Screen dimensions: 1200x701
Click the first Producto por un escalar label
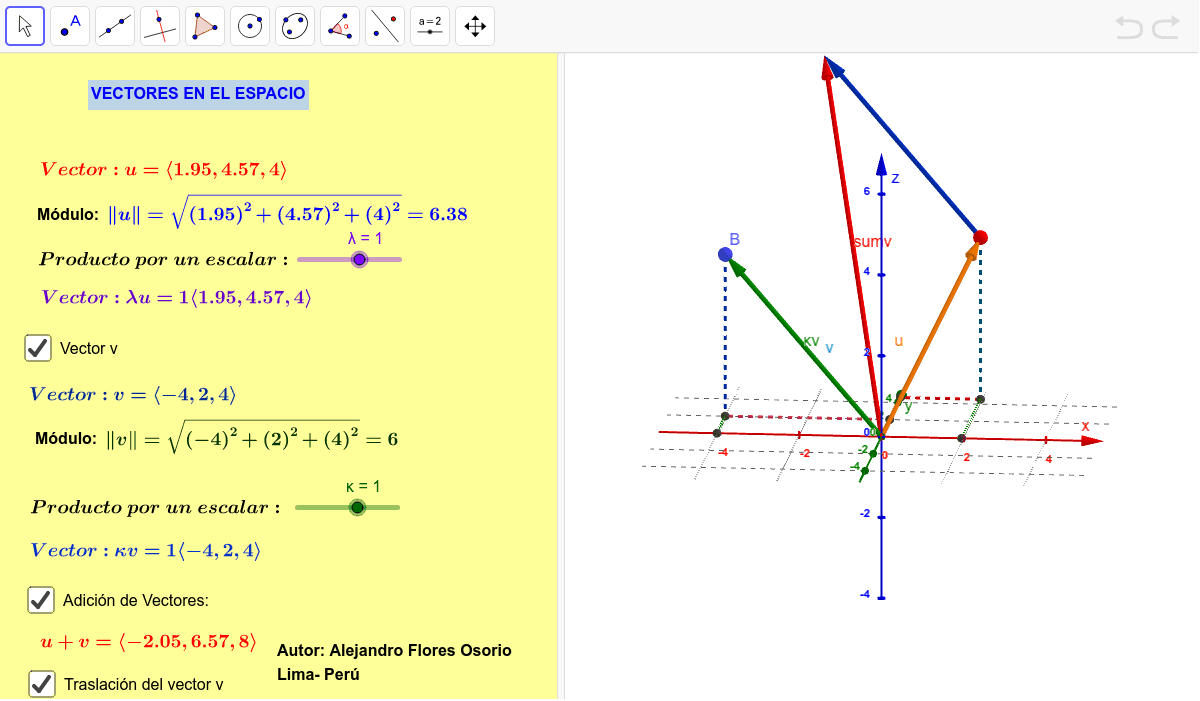[164, 259]
